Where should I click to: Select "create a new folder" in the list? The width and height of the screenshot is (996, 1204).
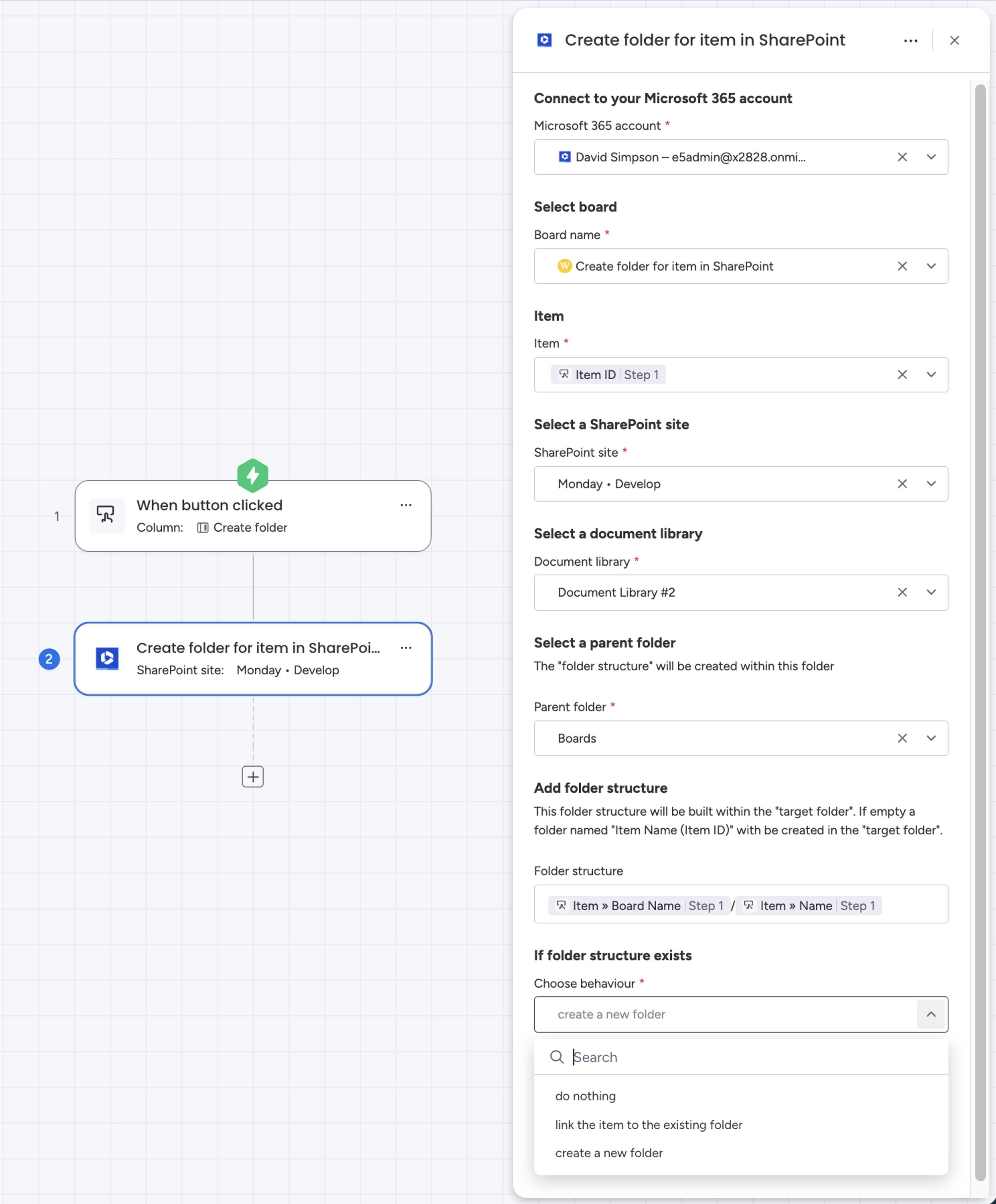click(x=608, y=1153)
